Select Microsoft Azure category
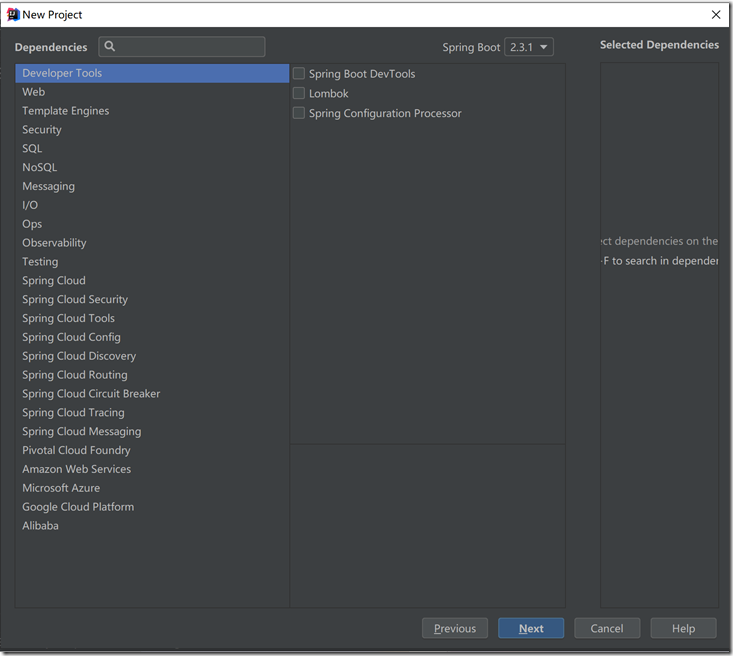The width and height of the screenshot is (733, 656). 152,488
